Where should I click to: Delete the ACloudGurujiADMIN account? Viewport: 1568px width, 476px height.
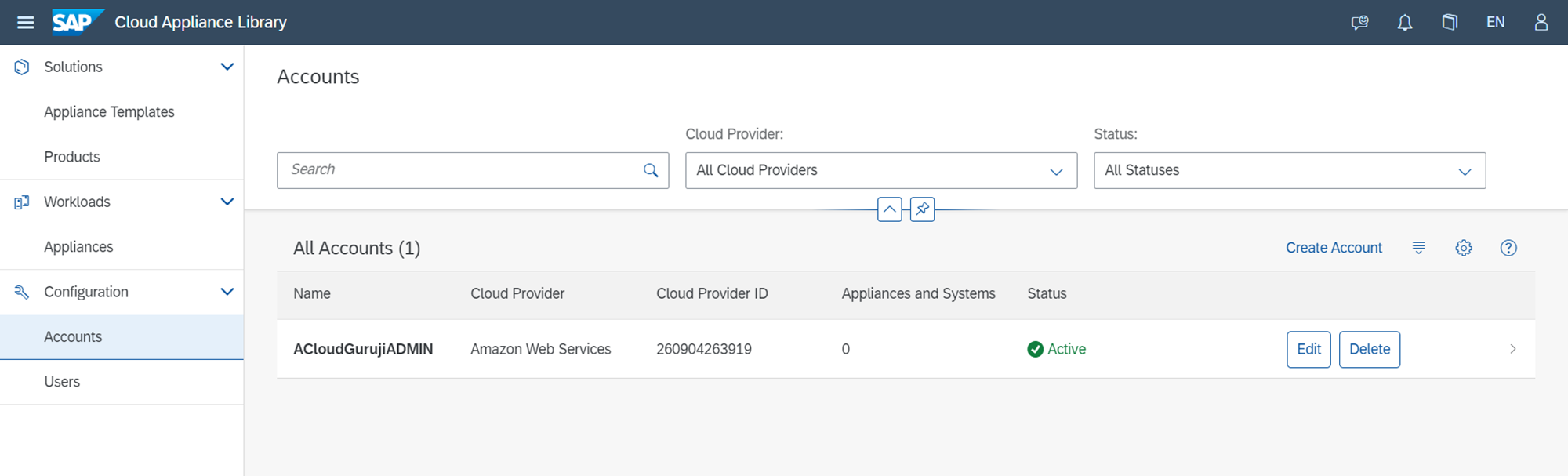click(x=1369, y=349)
